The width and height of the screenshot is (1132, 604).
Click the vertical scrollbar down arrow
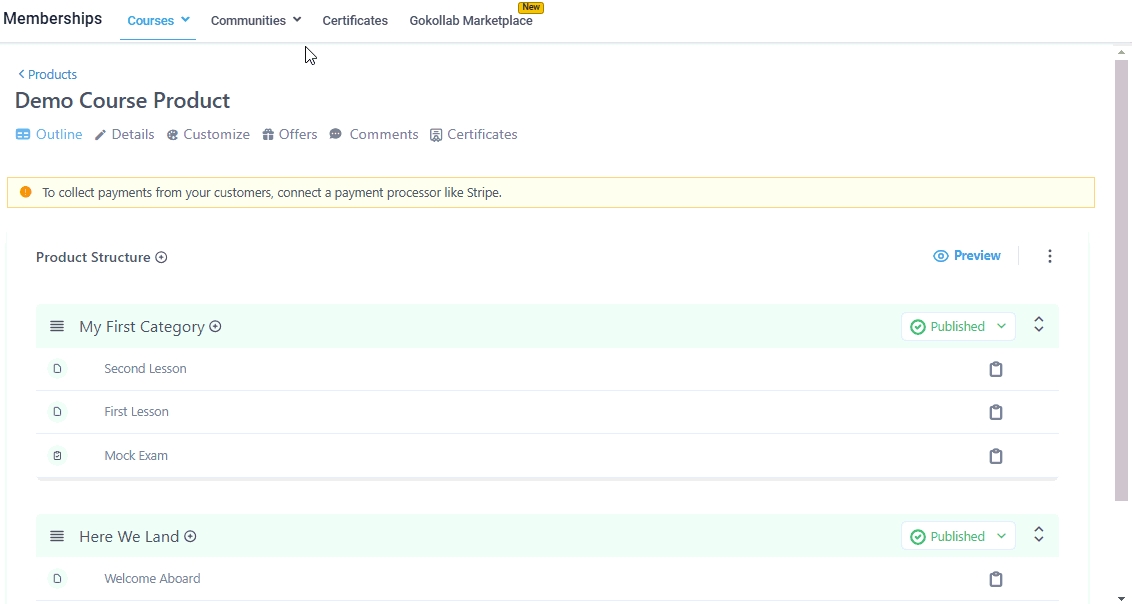[1121, 598]
